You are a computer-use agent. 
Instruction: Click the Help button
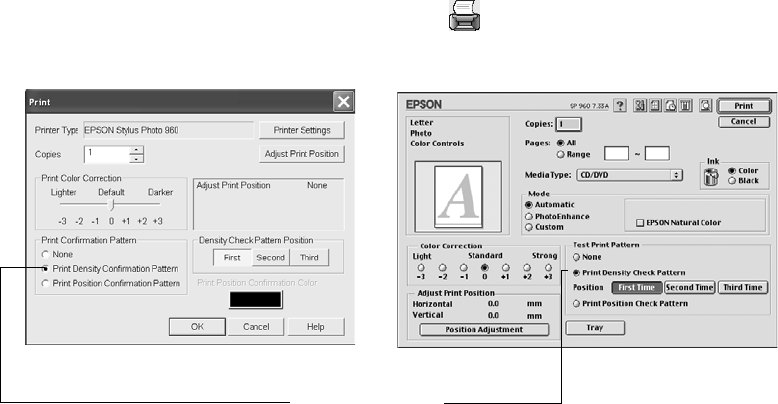(316, 327)
